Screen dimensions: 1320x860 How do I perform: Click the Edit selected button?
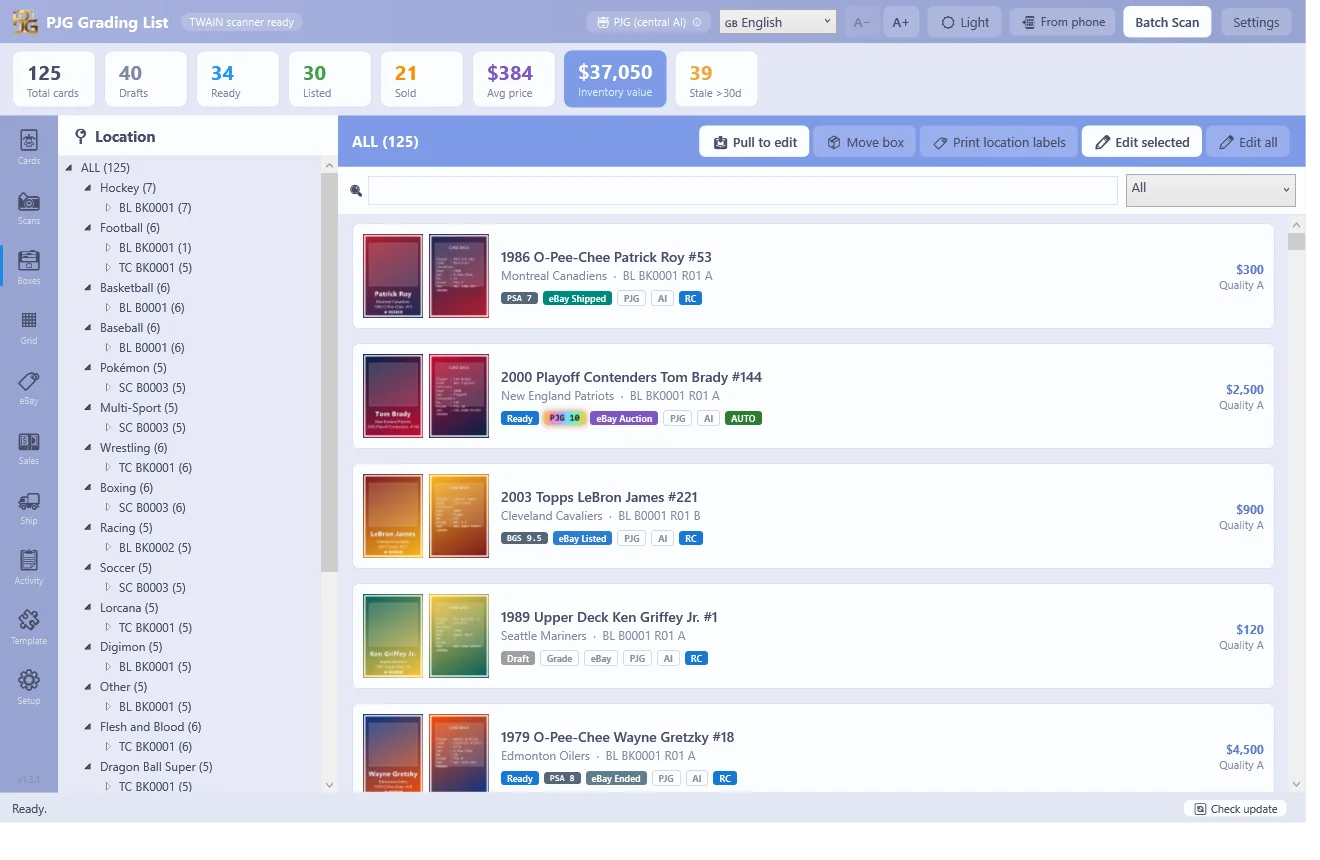[1141, 142]
